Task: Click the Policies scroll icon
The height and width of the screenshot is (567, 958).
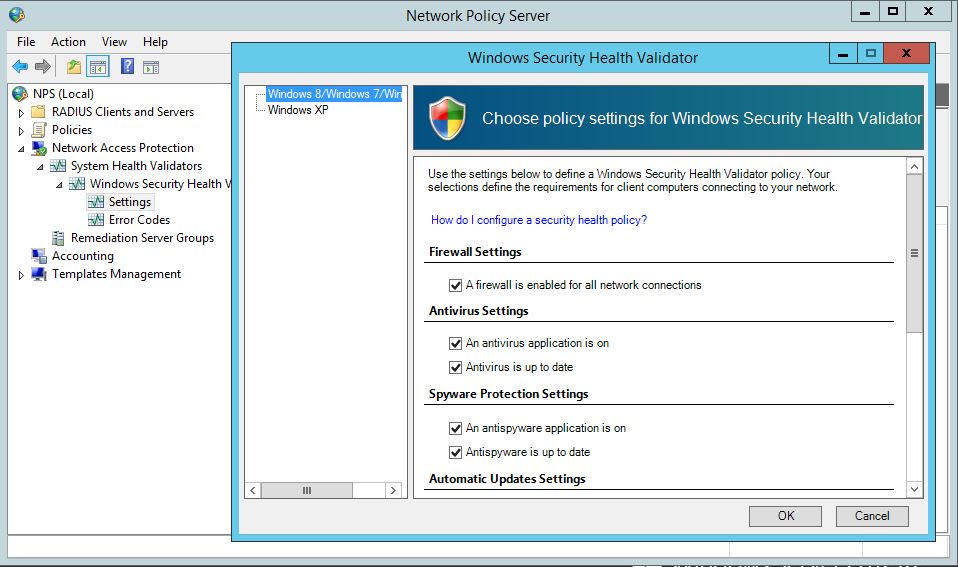Action: pyautogui.click(x=38, y=130)
